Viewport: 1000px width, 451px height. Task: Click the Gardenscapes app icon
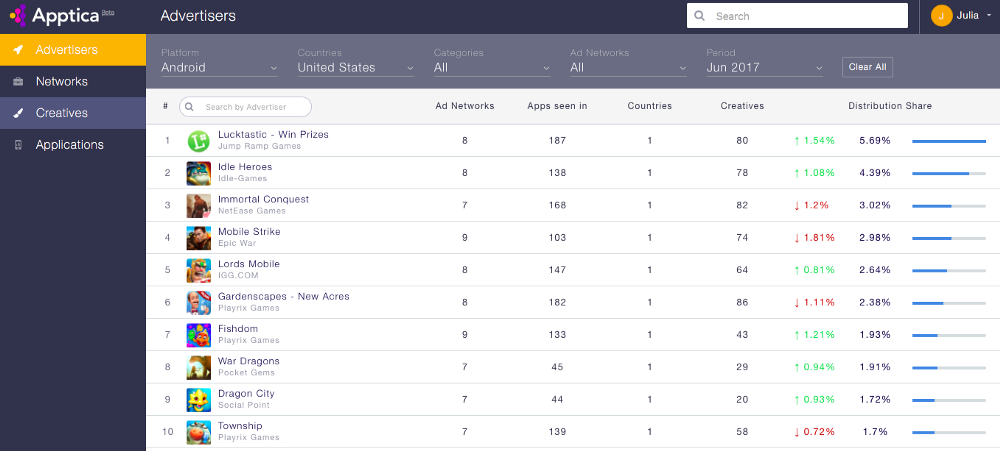(x=198, y=303)
